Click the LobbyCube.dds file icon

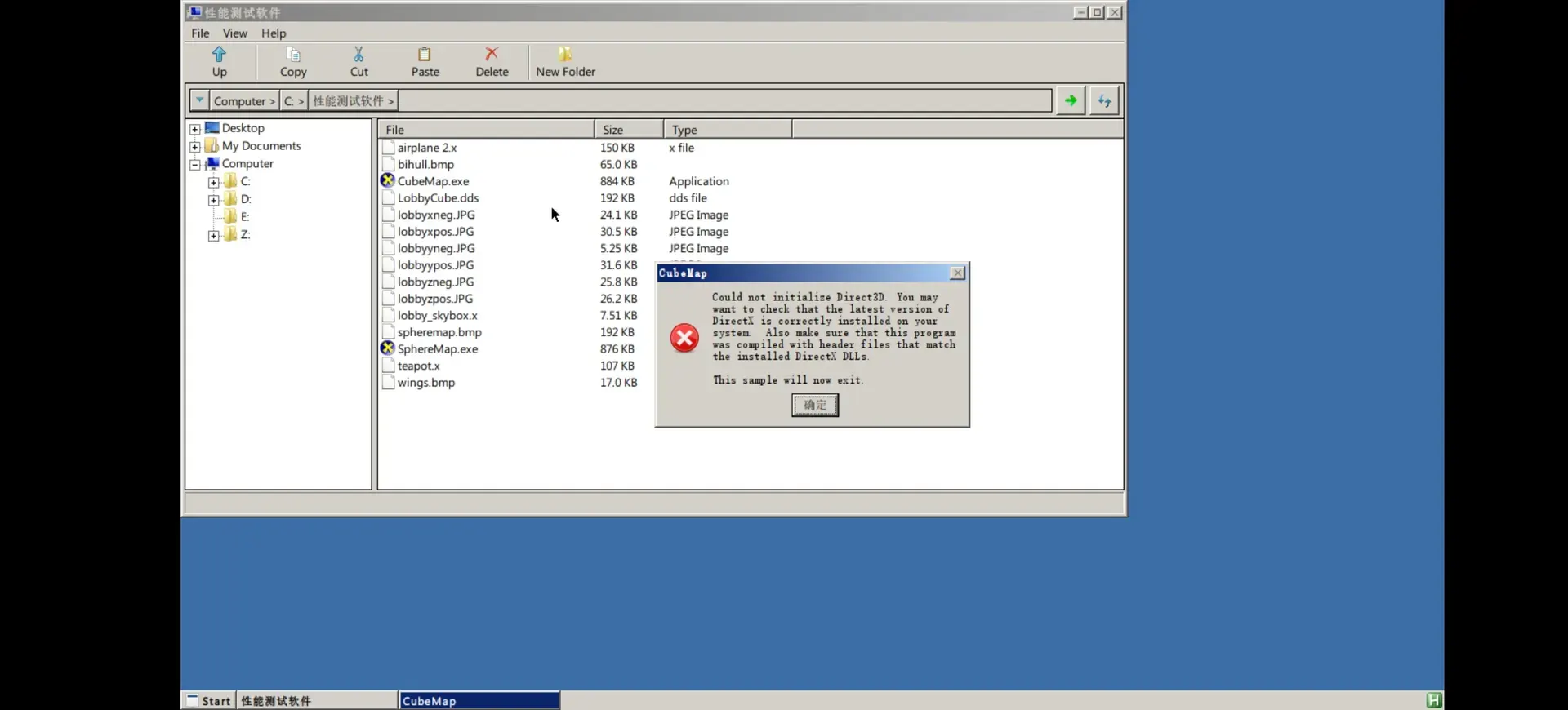[x=389, y=197]
